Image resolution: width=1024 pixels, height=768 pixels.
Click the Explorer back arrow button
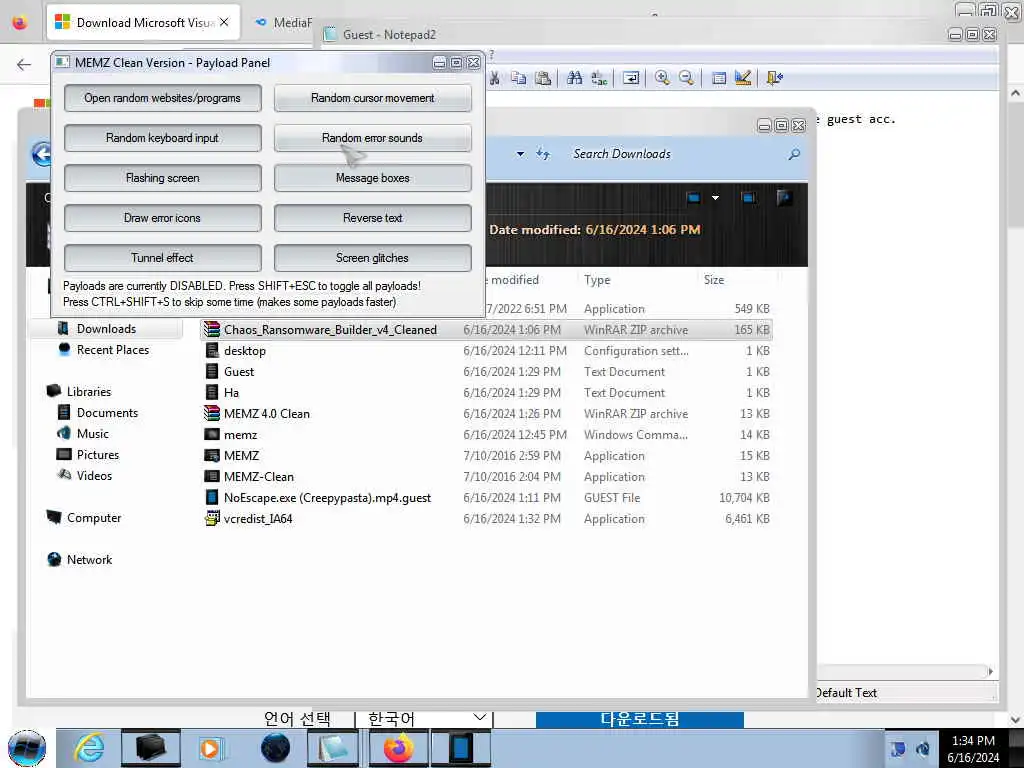[42, 154]
